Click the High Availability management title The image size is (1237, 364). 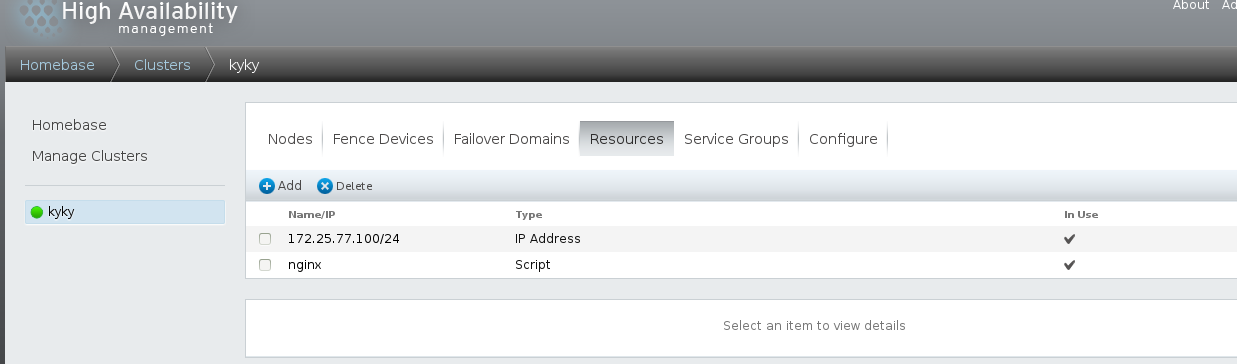(x=150, y=17)
